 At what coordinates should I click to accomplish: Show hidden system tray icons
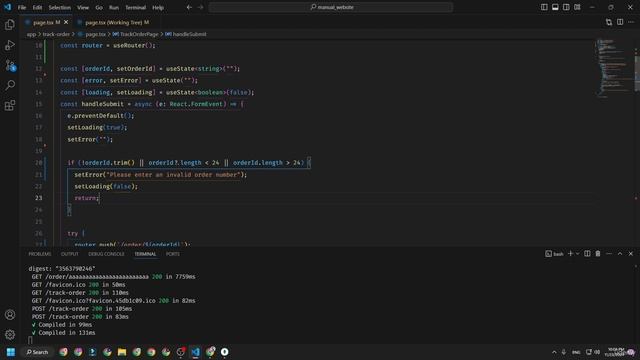point(554,352)
